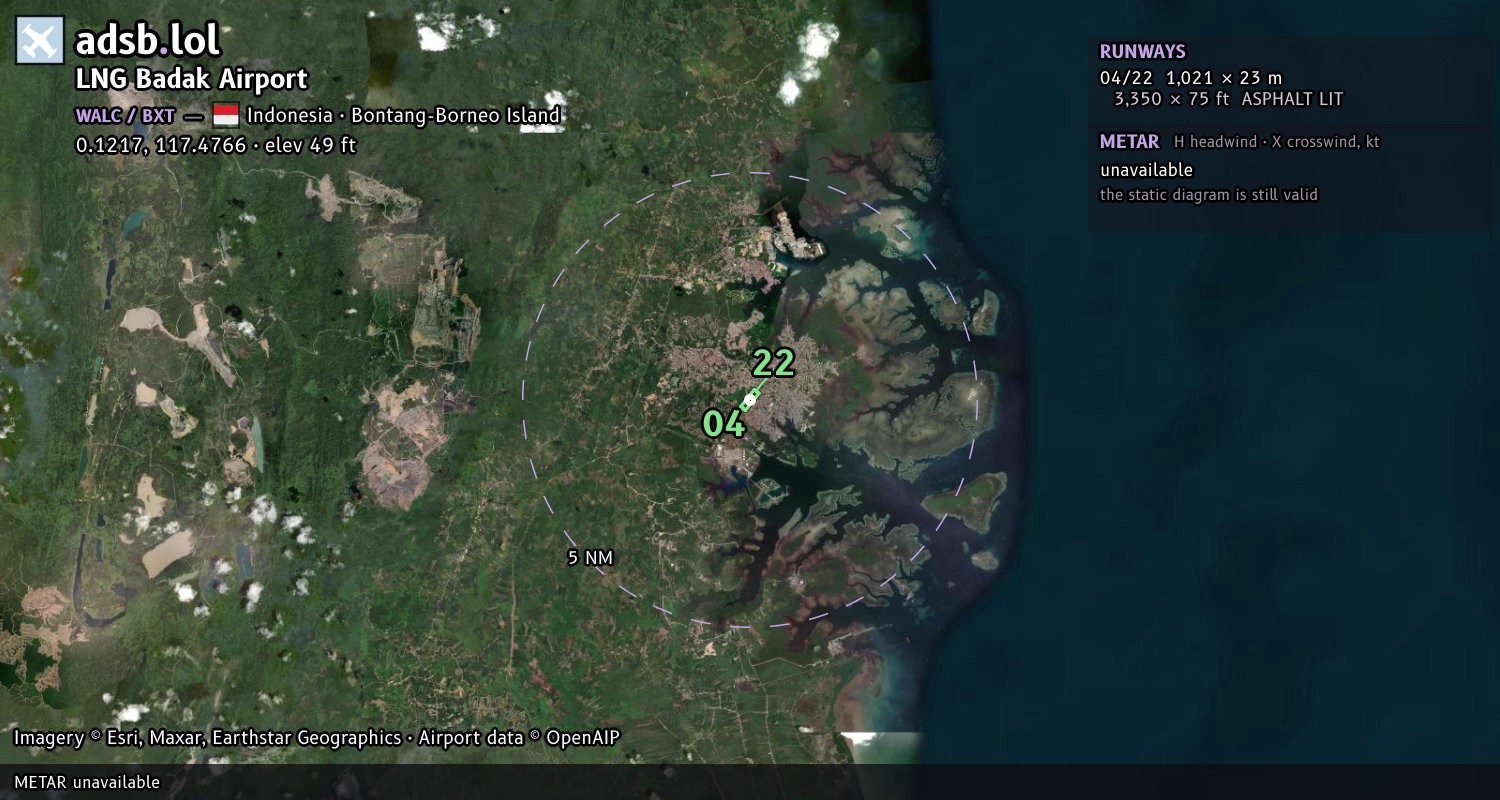Click the runway 22 end label

773,363
